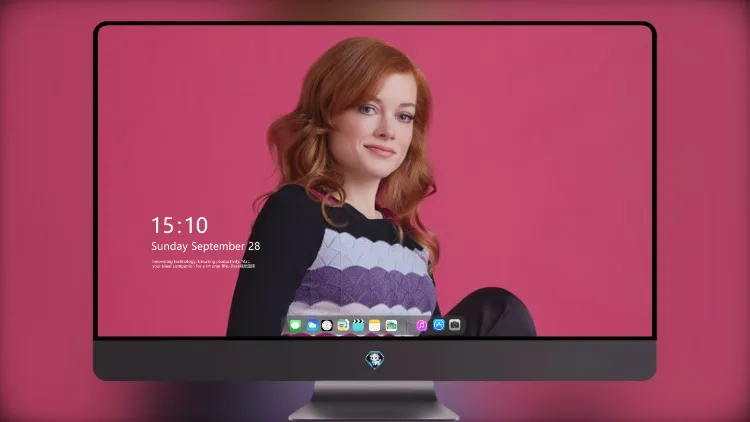Launch the Weather app from the dock

coord(311,326)
